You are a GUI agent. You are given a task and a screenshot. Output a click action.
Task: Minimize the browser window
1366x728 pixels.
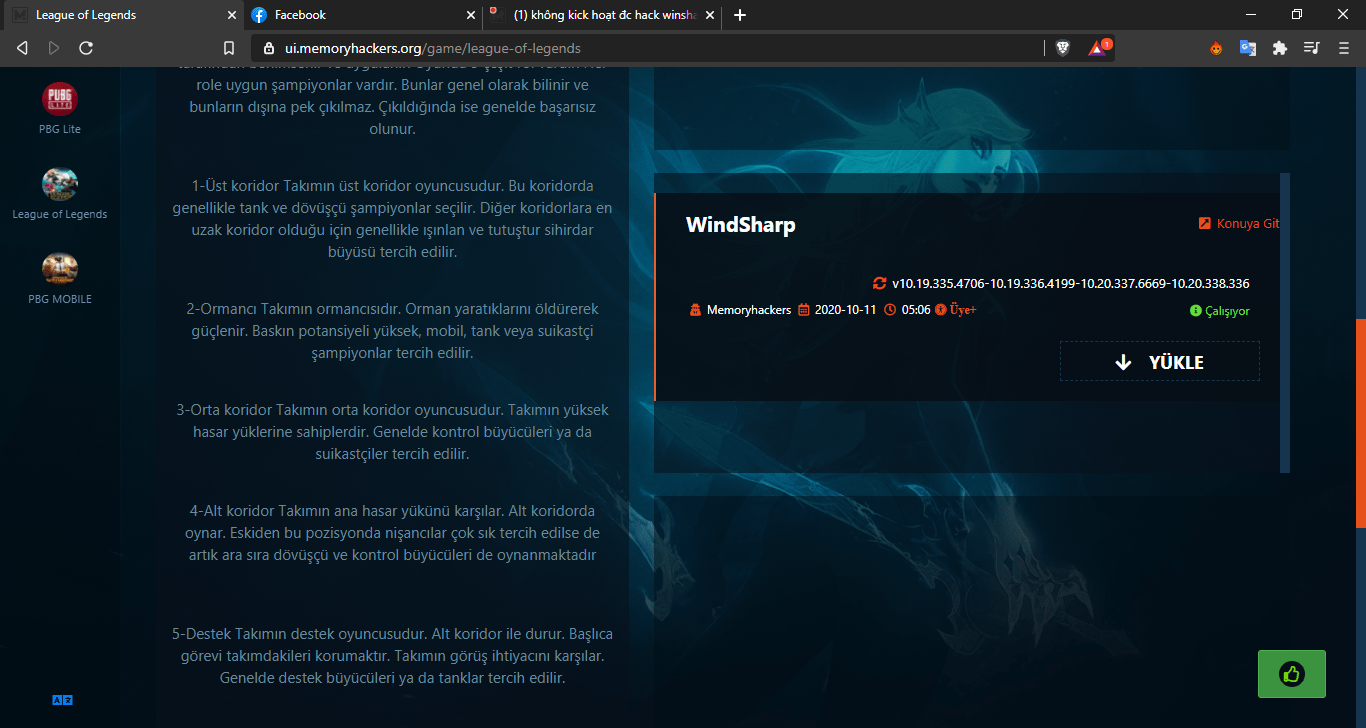[1251, 15]
